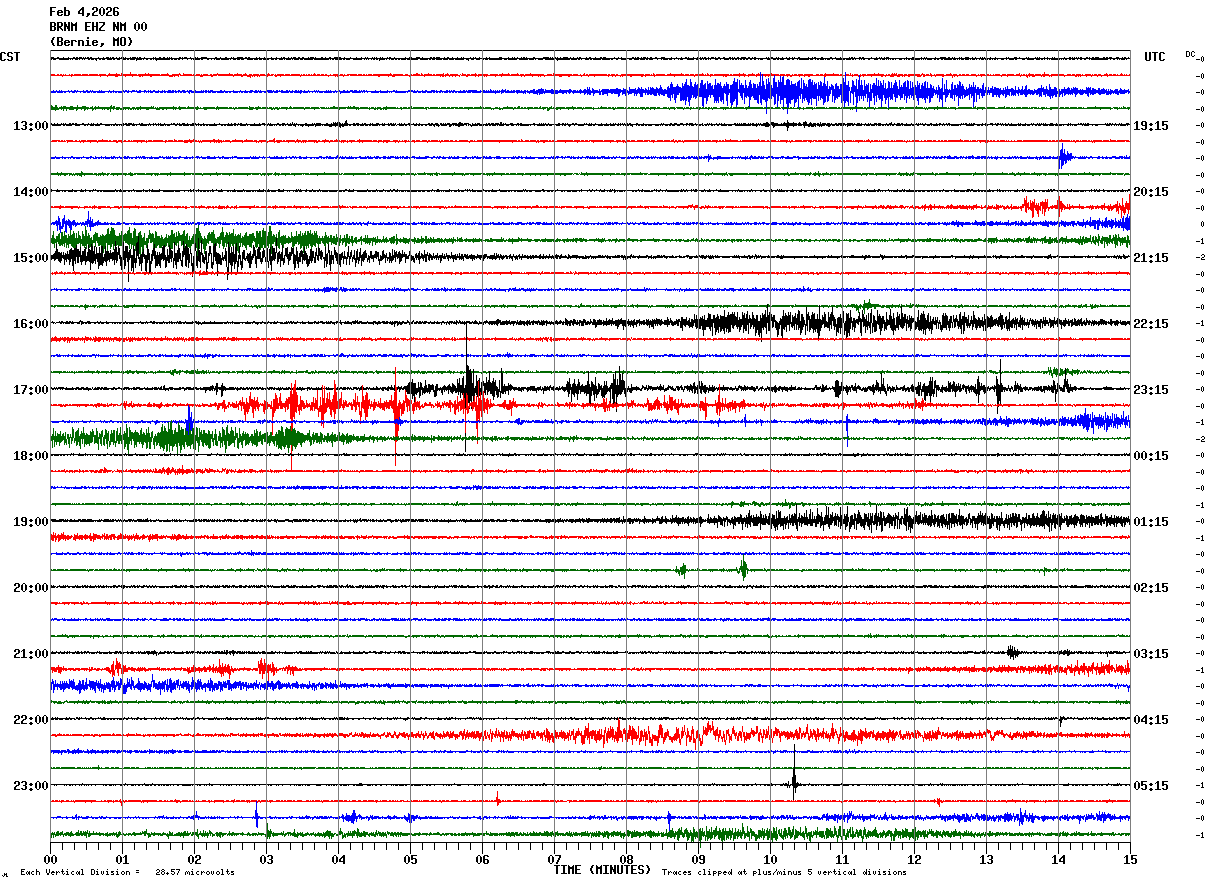
Task: Select the 22:00 CST time label
Action: click(x=30, y=720)
